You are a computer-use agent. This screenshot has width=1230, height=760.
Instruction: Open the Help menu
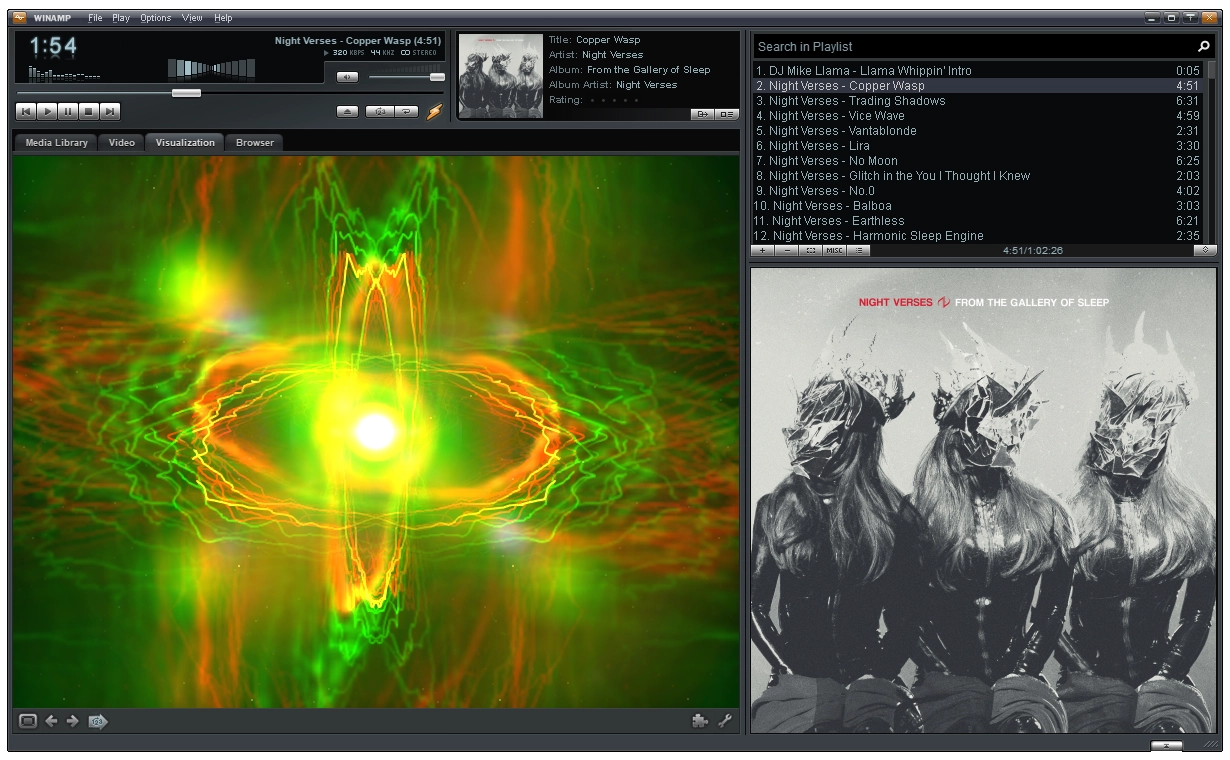pyautogui.click(x=223, y=18)
